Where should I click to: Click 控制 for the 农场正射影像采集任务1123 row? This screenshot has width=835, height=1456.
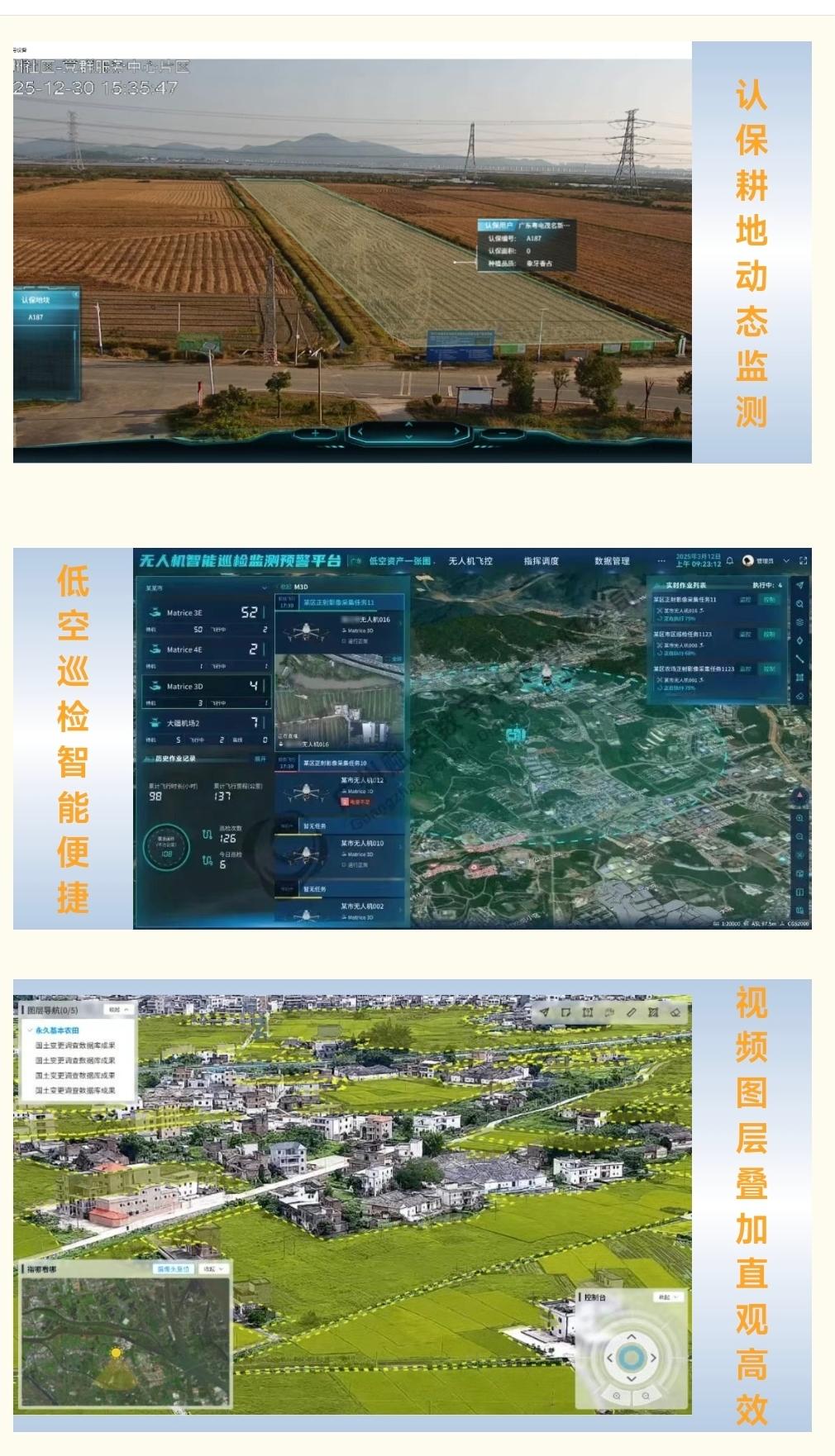770,669
